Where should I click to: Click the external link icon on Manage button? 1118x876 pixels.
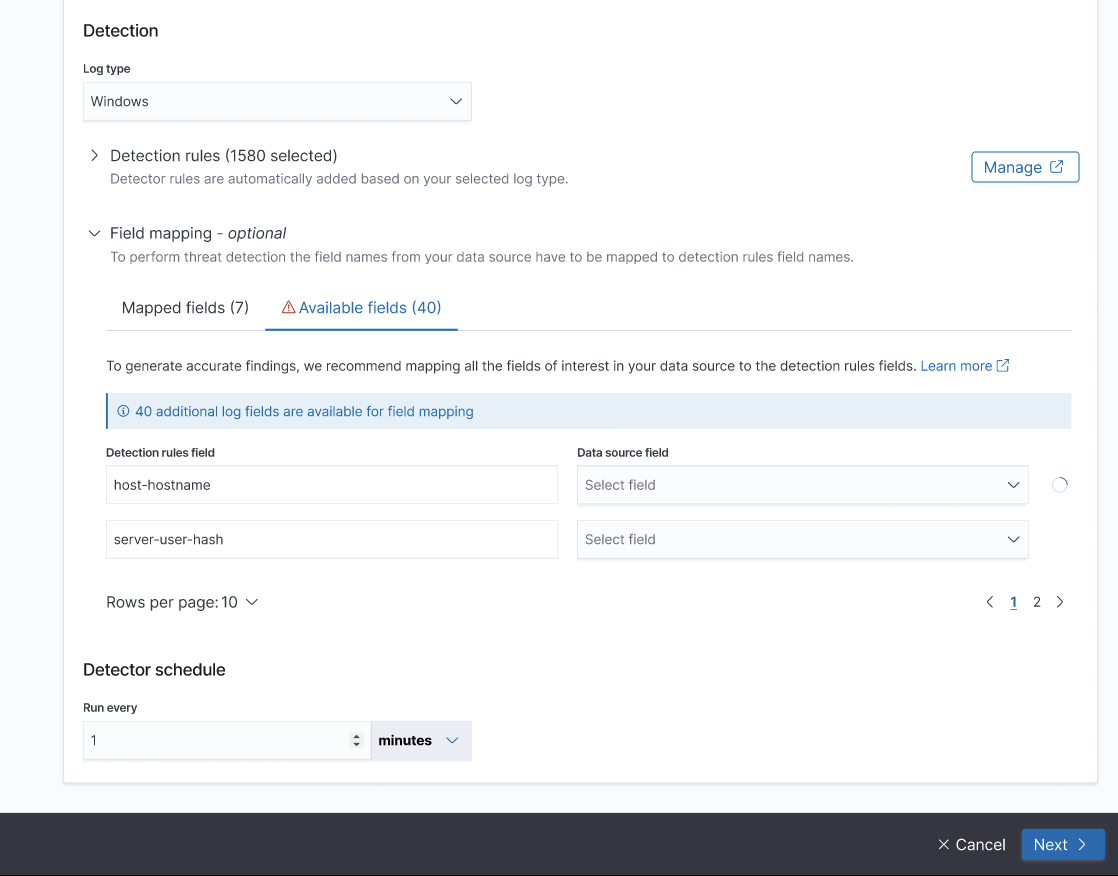coord(1058,166)
